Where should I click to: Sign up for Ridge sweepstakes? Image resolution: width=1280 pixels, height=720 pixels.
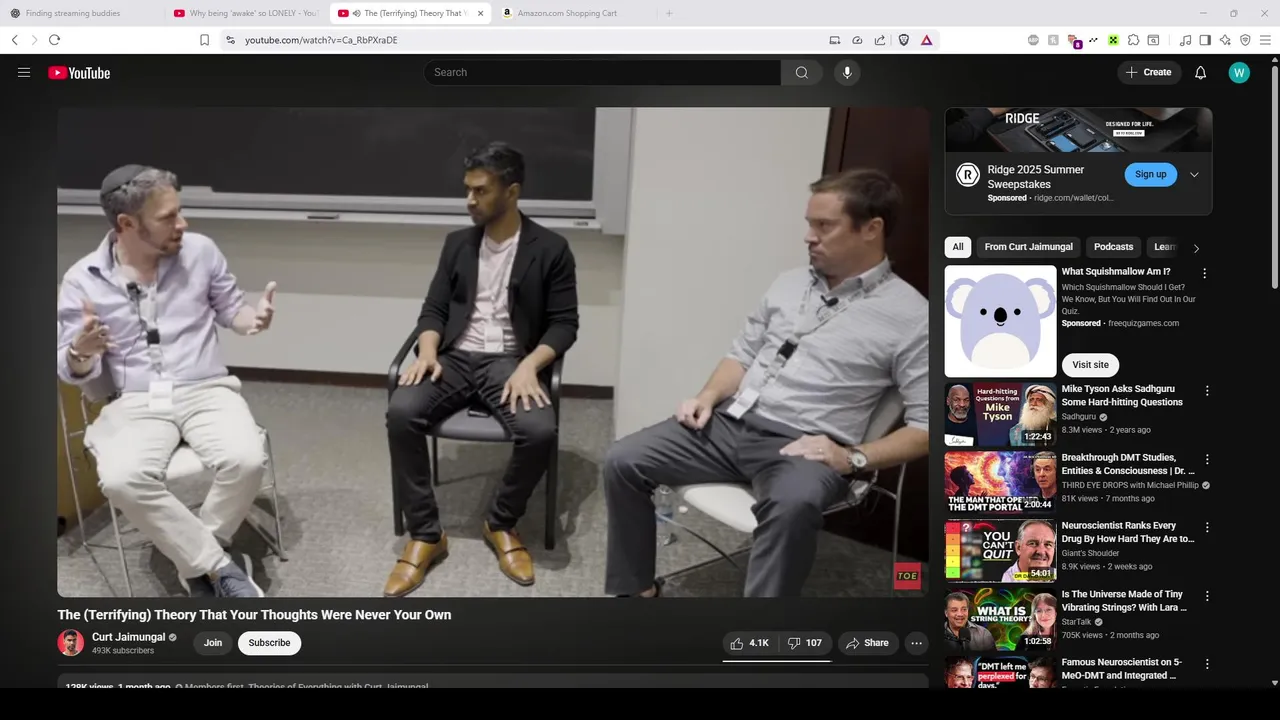[1150, 174]
